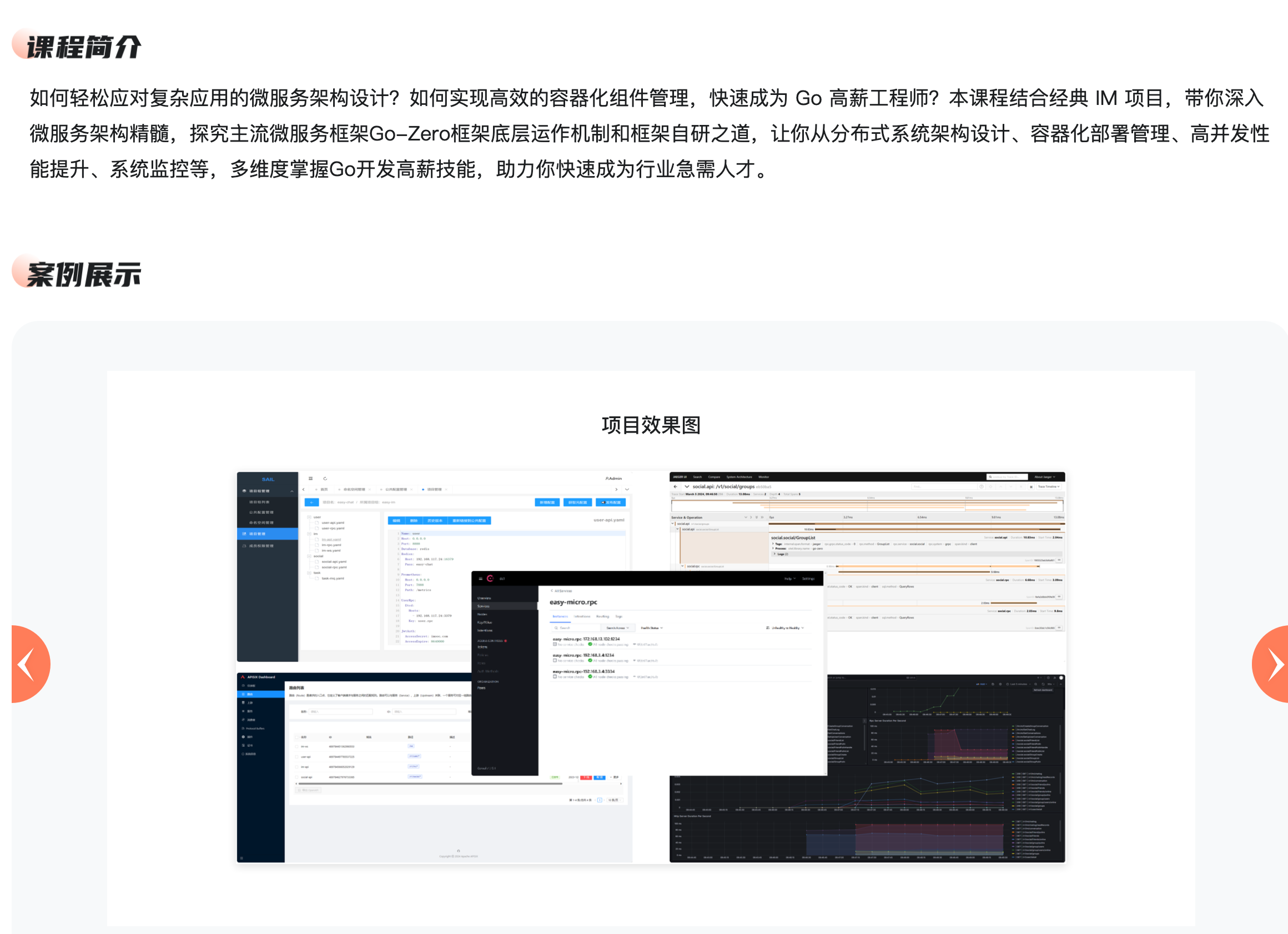Image resolution: width=1288 pixels, height=934 pixels.
Task: Switch to System Architecture tab in Jaeger
Action: [739, 476]
